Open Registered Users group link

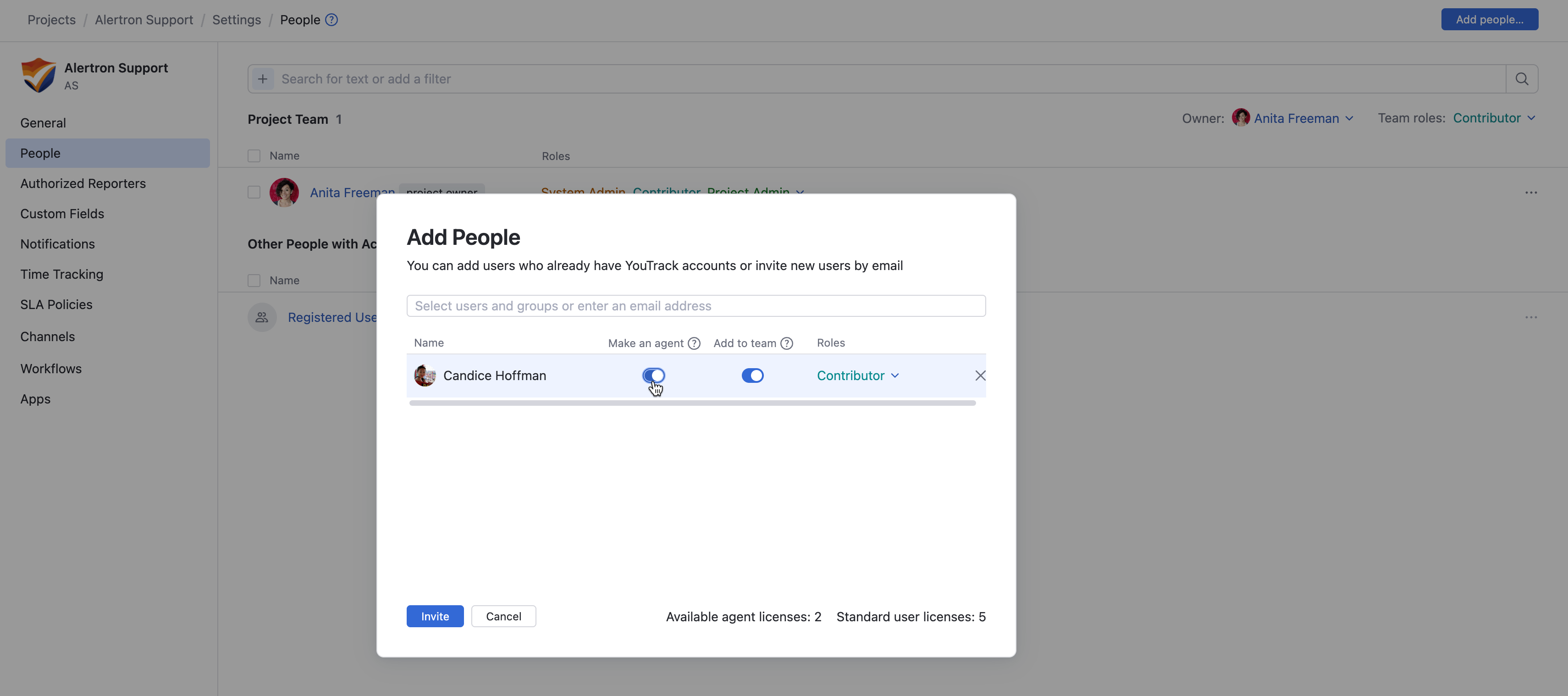tap(332, 317)
